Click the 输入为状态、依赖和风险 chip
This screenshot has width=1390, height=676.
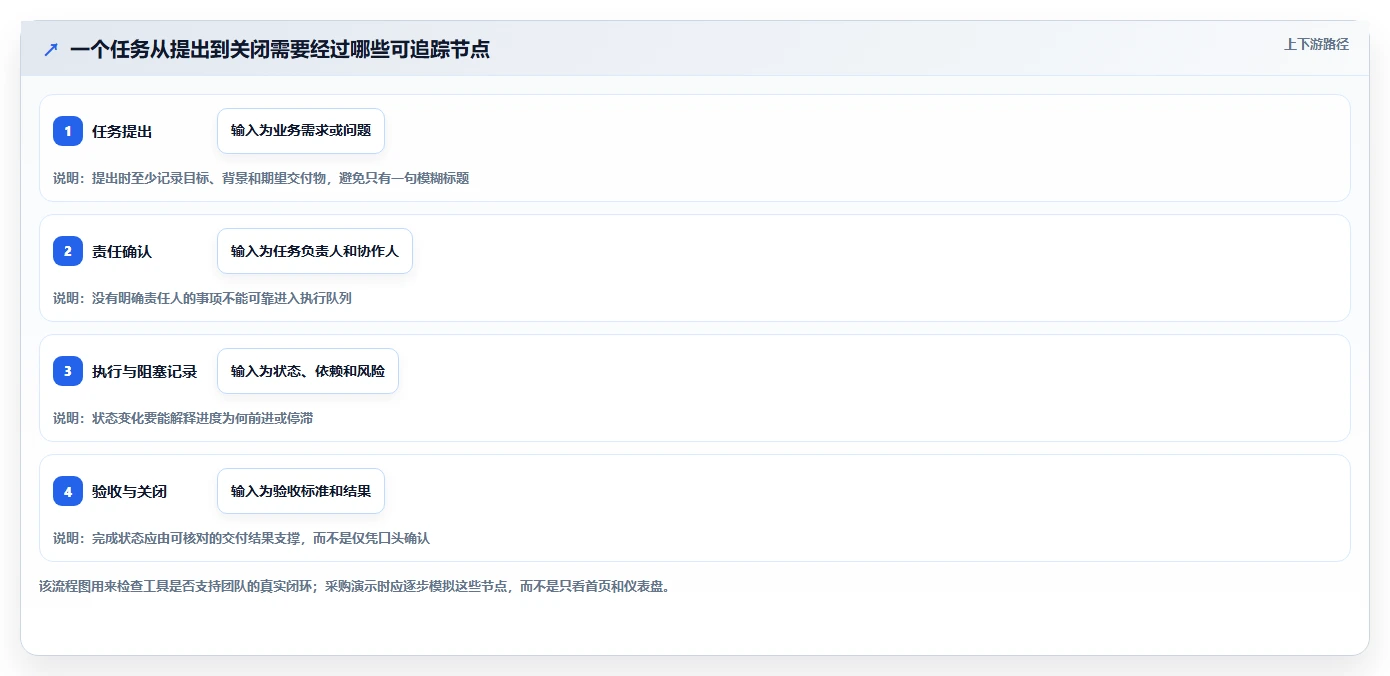click(x=308, y=371)
